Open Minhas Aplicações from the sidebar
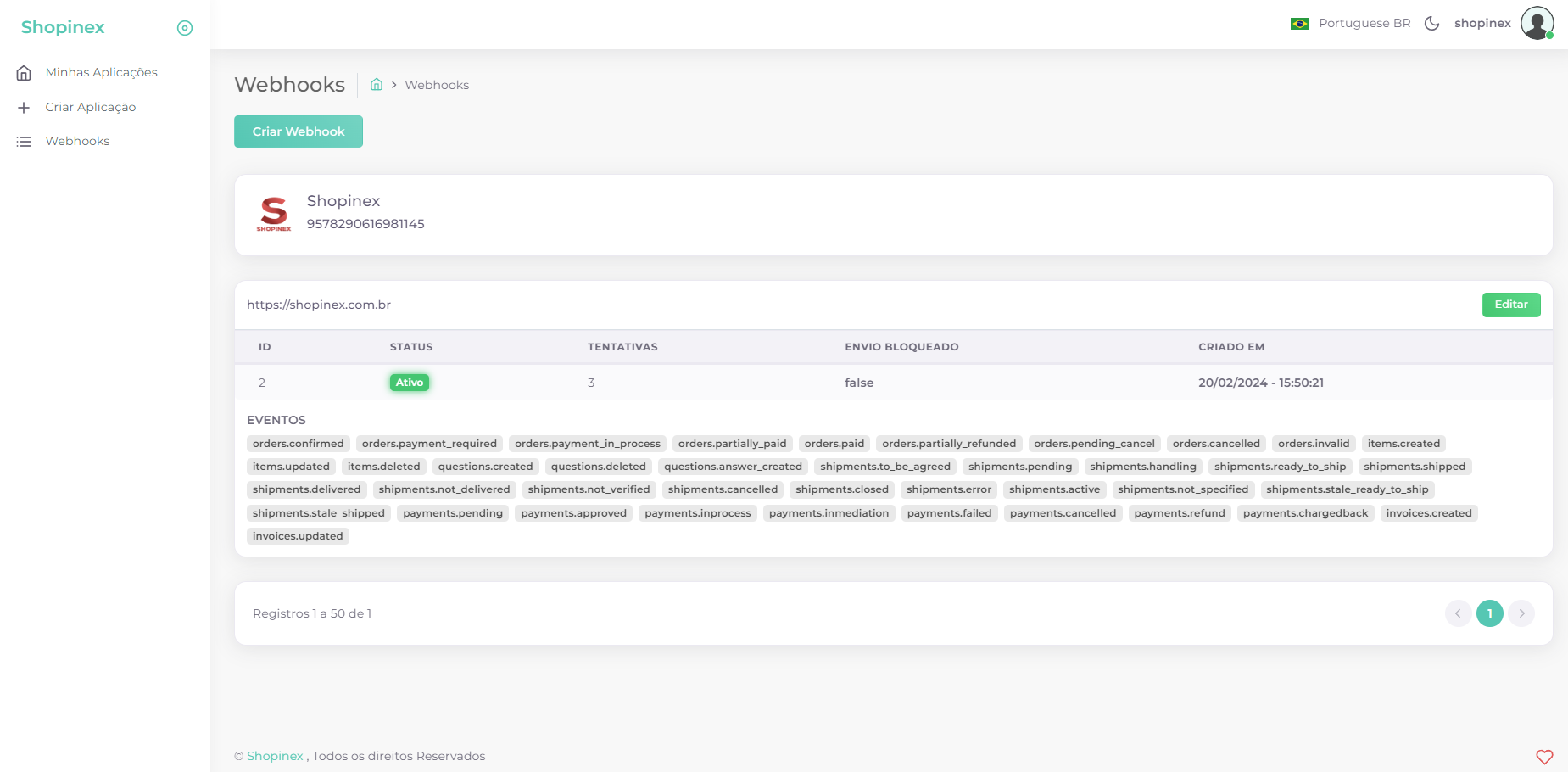 point(101,73)
